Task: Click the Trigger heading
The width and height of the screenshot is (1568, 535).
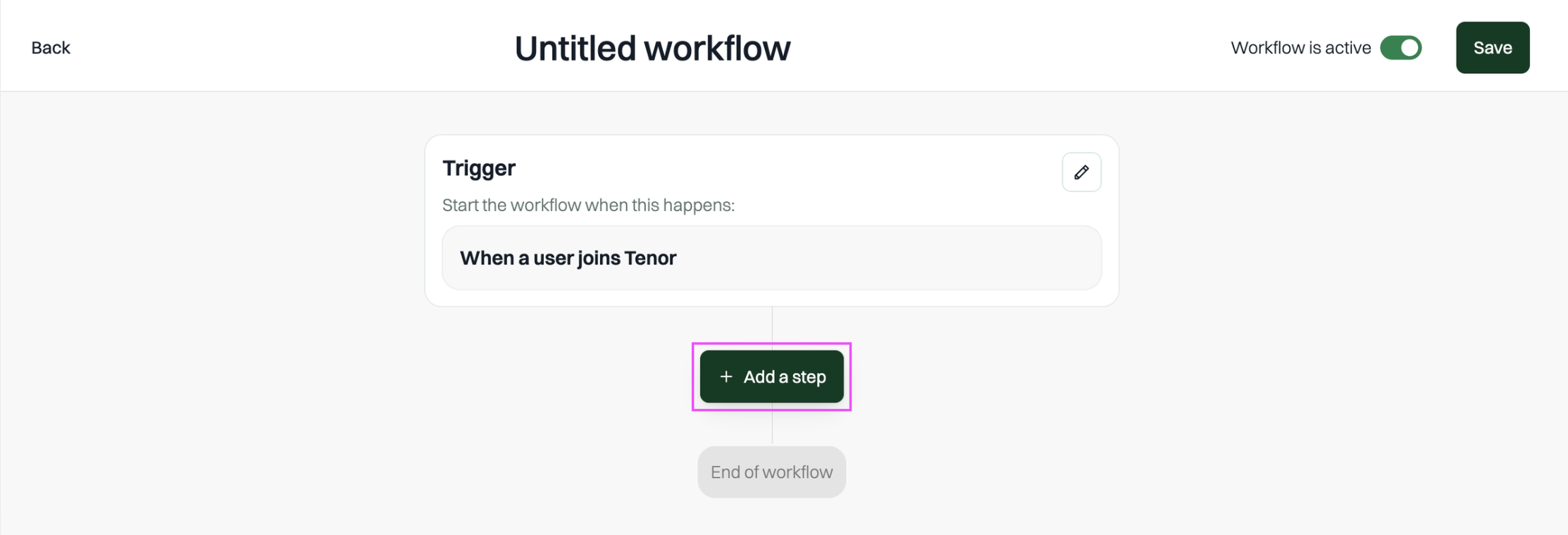Action: point(479,168)
